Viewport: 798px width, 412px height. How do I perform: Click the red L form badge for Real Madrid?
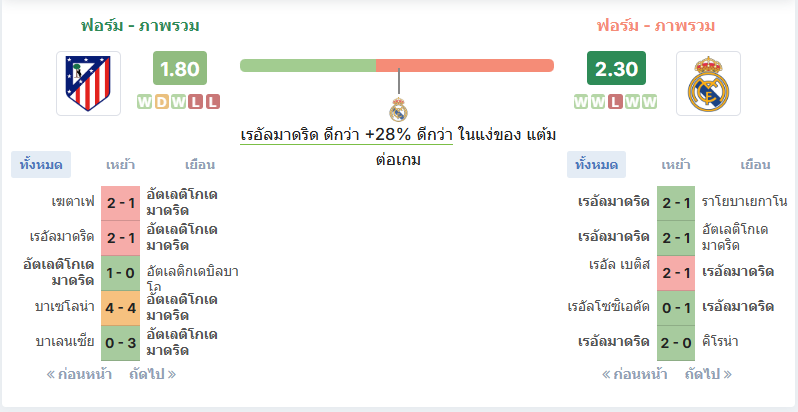point(615,102)
